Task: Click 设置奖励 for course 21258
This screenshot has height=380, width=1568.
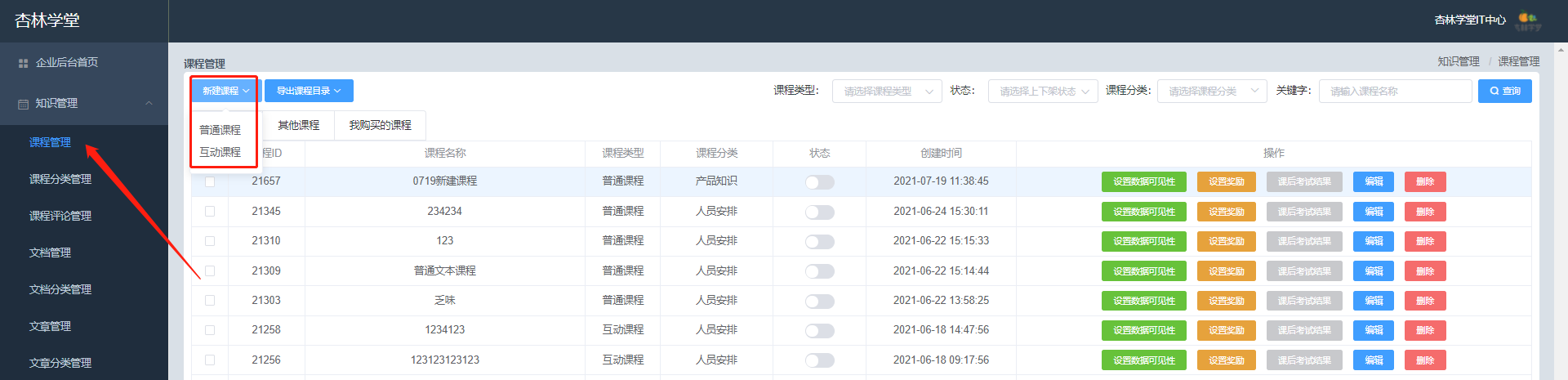Action: coord(1226,330)
